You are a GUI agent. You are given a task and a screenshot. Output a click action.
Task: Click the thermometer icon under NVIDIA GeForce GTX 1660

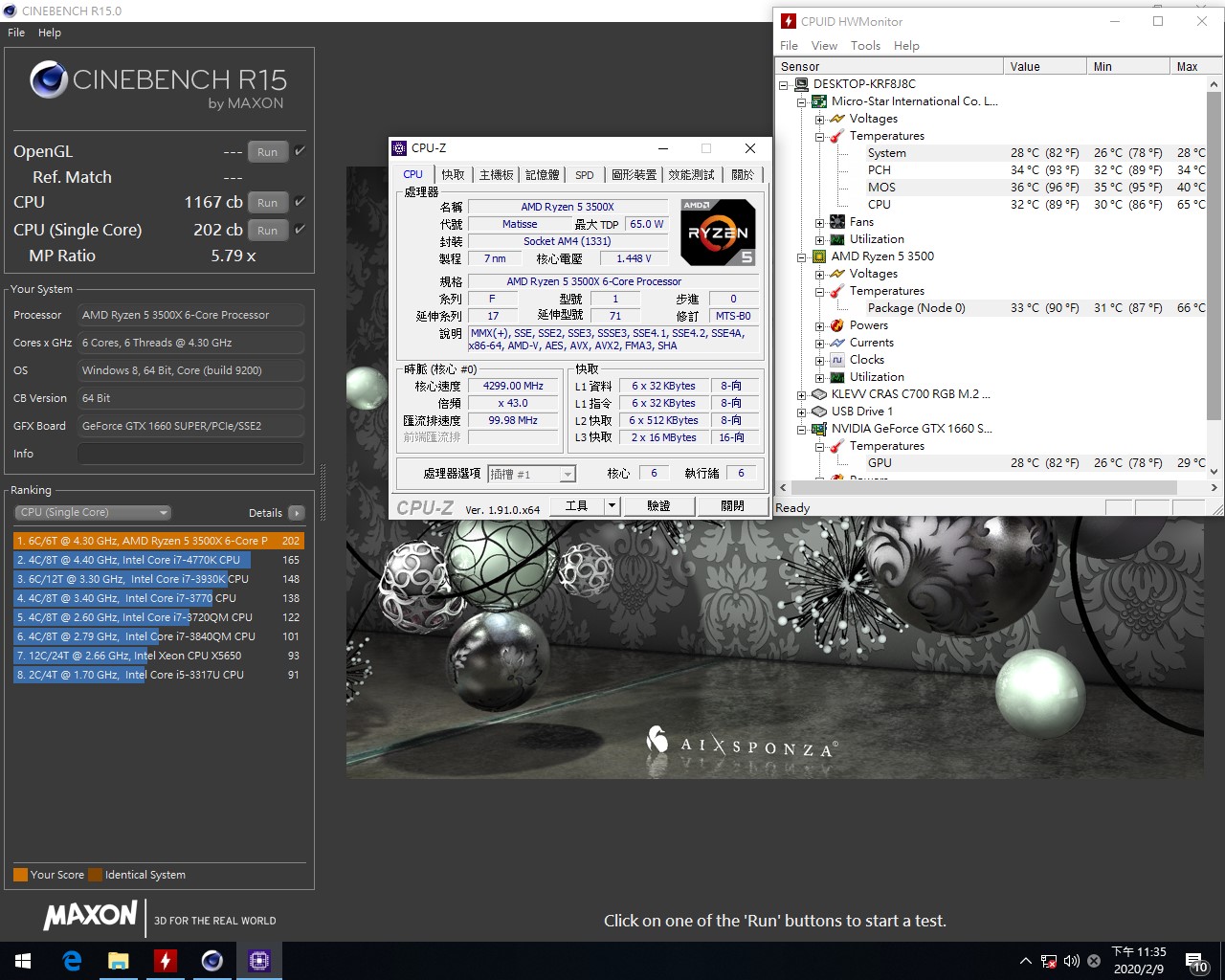coord(837,446)
